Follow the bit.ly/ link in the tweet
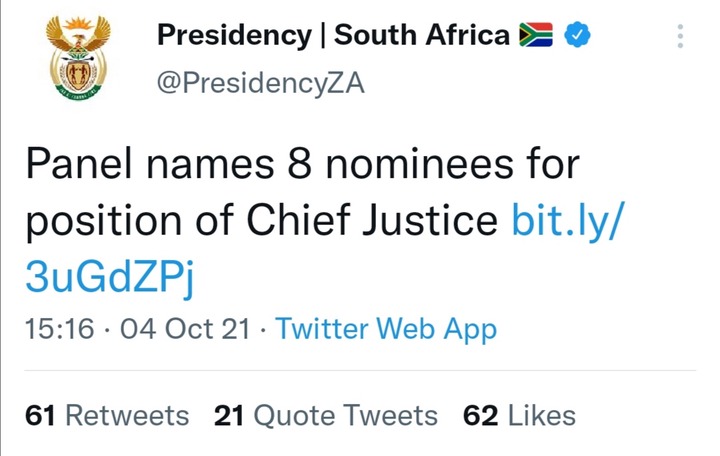Image resolution: width=720 pixels, height=456 pixels. point(568,222)
